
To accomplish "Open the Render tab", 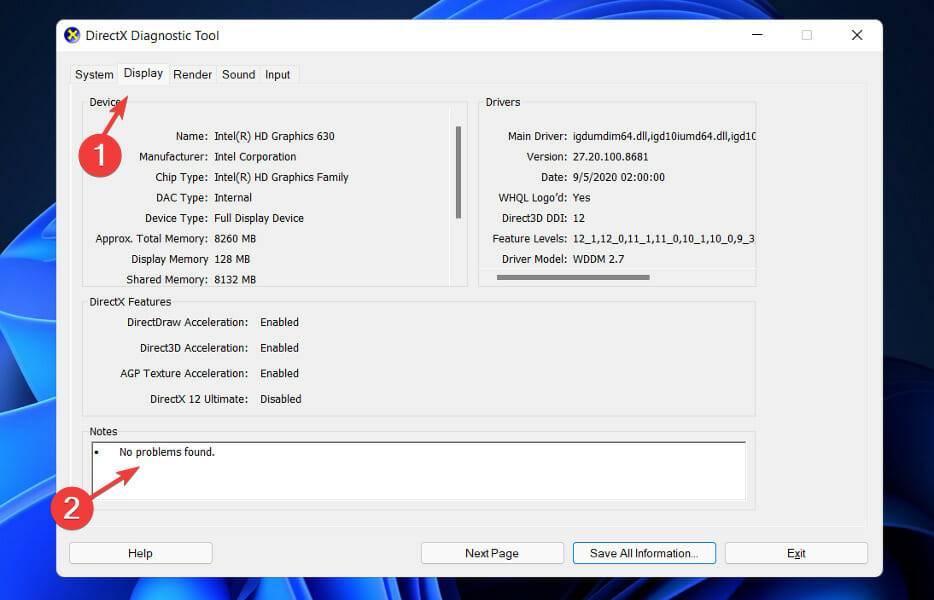I will click(192, 74).
